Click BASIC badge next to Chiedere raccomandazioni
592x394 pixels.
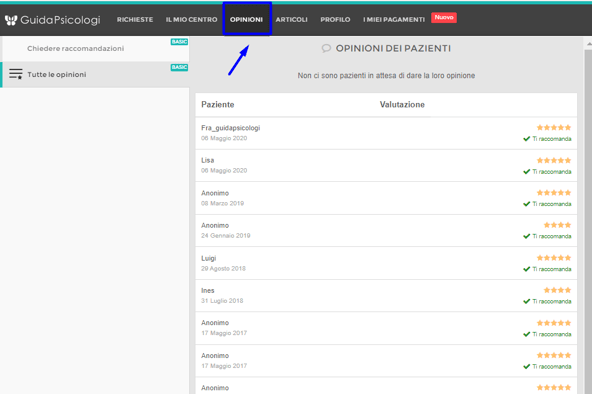click(x=179, y=42)
